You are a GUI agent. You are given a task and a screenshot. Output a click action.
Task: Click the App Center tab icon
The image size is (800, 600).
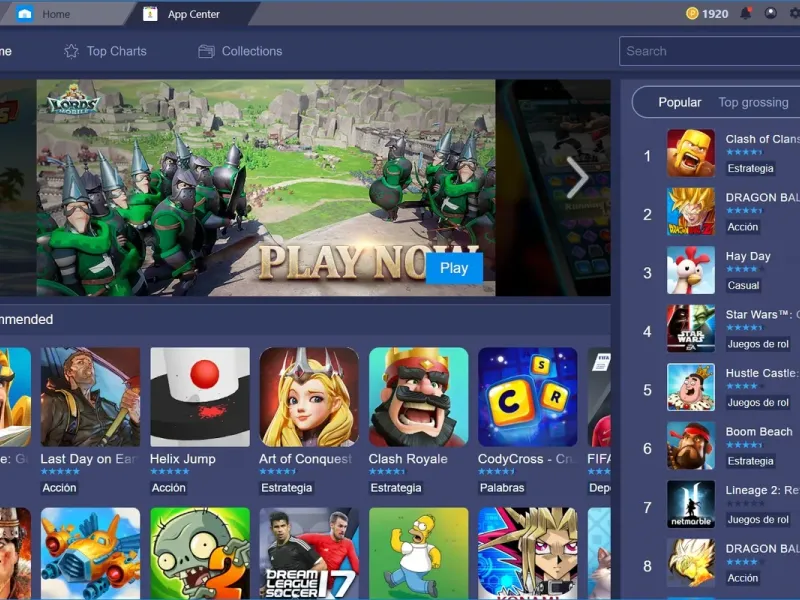[x=150, y=14]
